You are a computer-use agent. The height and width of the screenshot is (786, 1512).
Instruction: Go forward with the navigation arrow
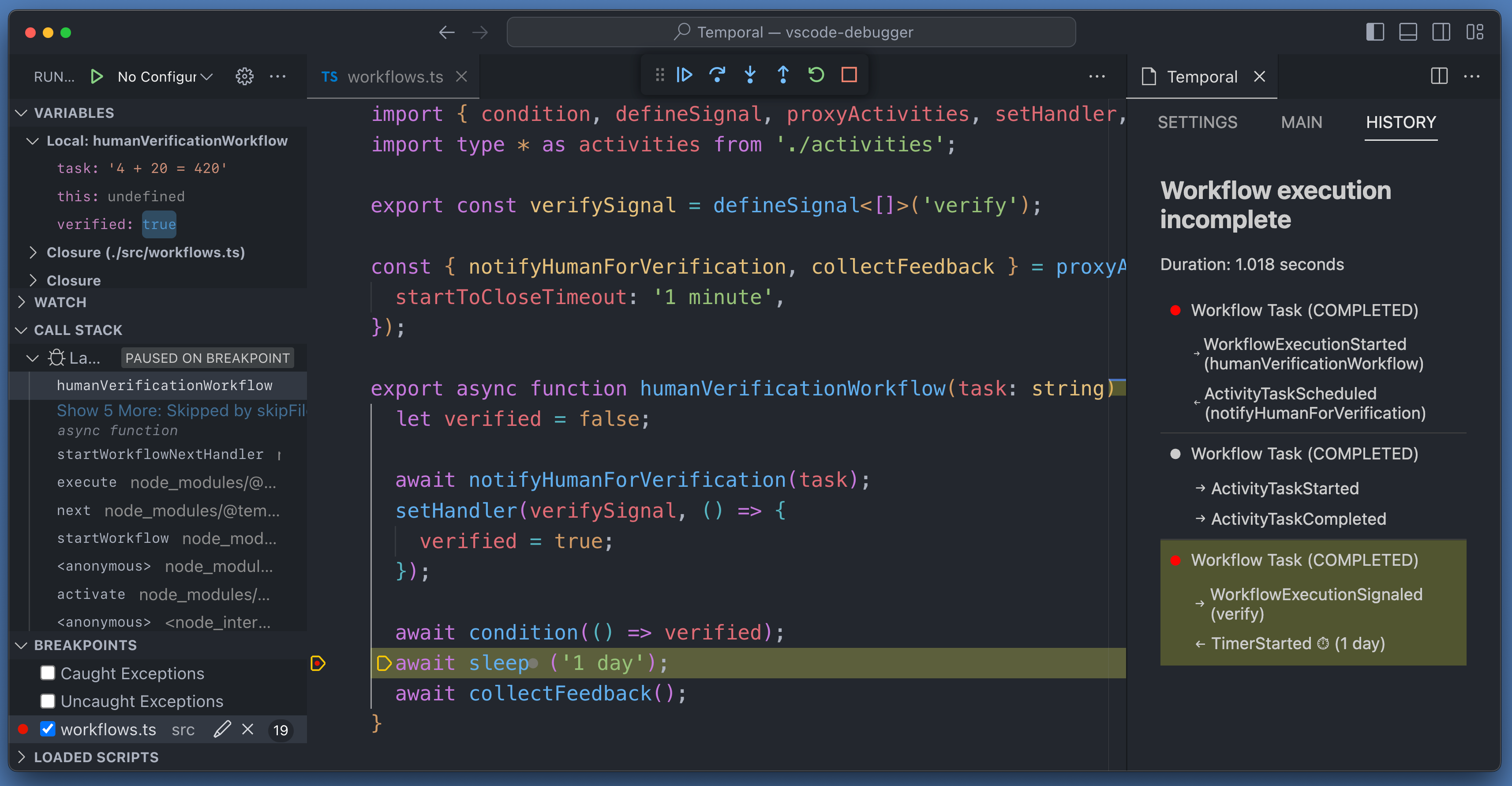pyautogui.click(x=480, y=32)
